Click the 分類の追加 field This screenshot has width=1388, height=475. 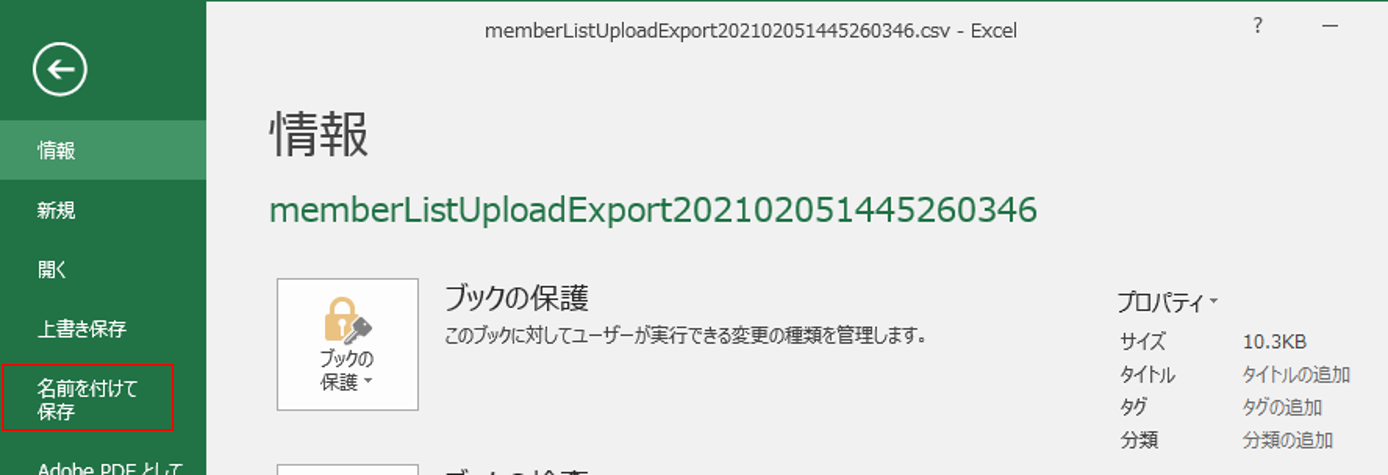pyautogui.click(x=1288, y=440)
